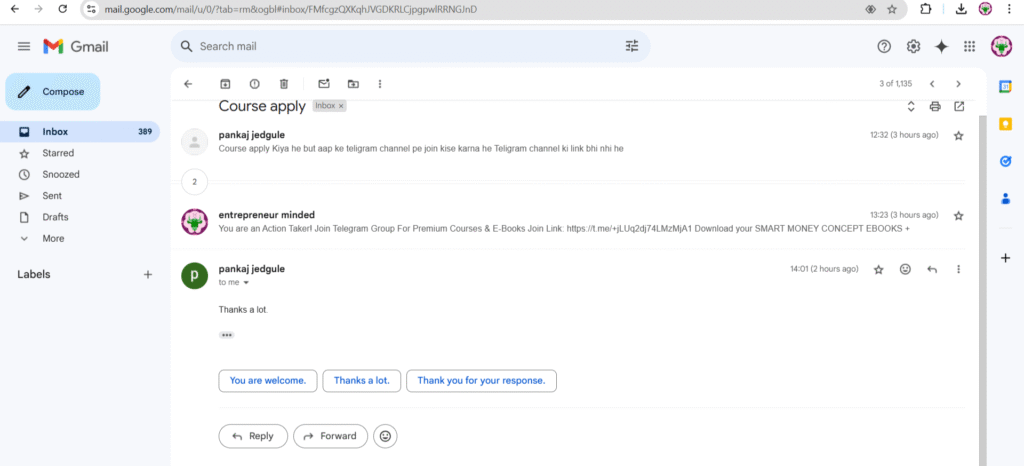Toggle the star on the 14:01 message

tap(879, 269)
